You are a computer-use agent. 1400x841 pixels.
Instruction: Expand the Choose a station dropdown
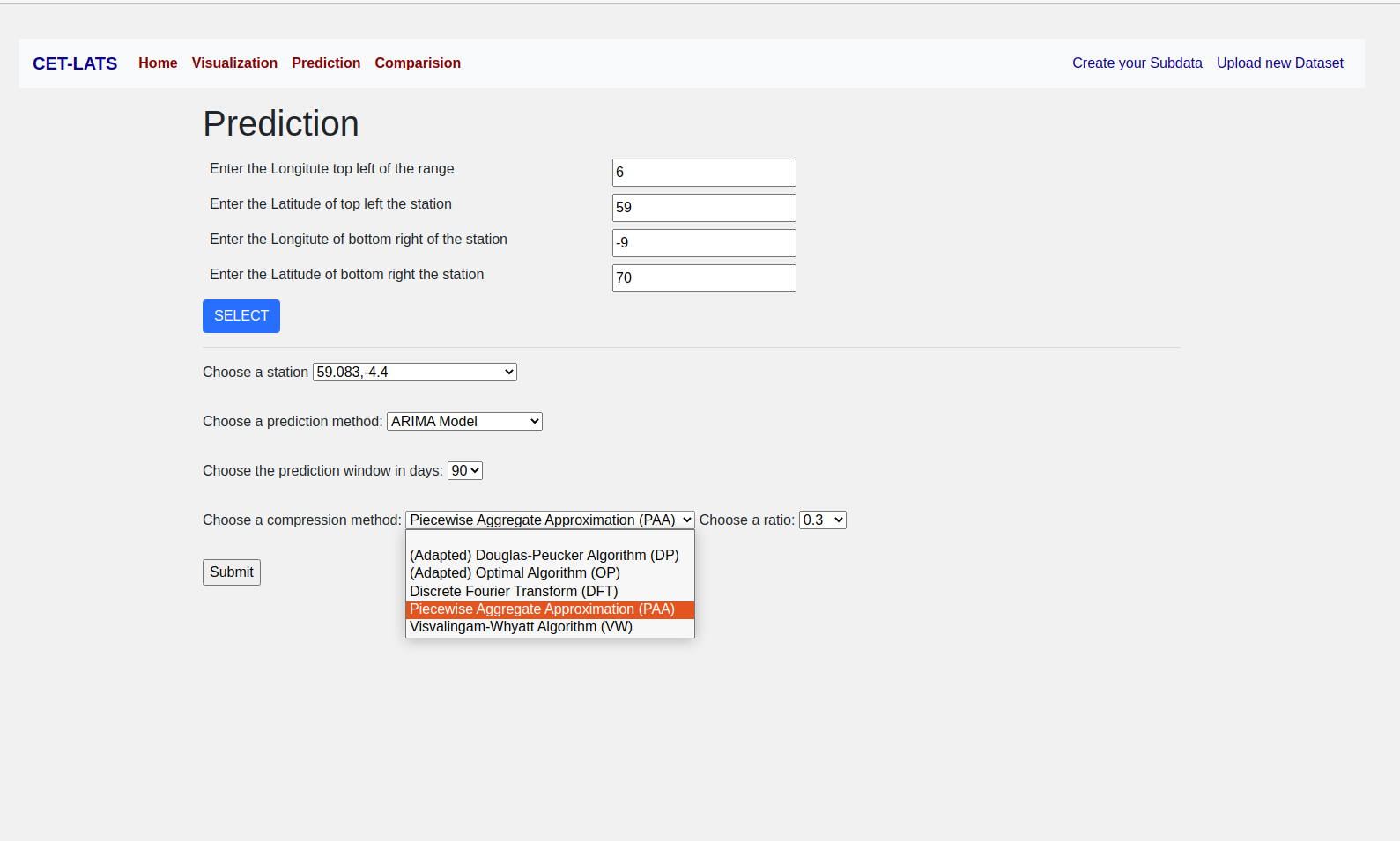pos(414,373)
